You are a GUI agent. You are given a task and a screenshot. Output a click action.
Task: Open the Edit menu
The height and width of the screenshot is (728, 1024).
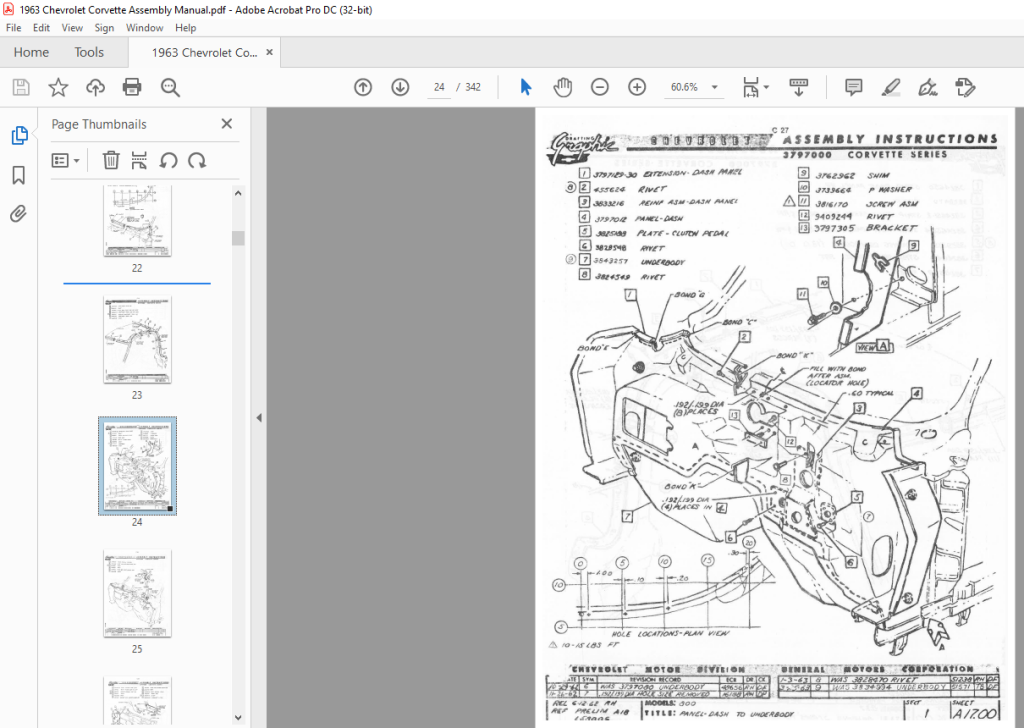(x=41, y=27)
